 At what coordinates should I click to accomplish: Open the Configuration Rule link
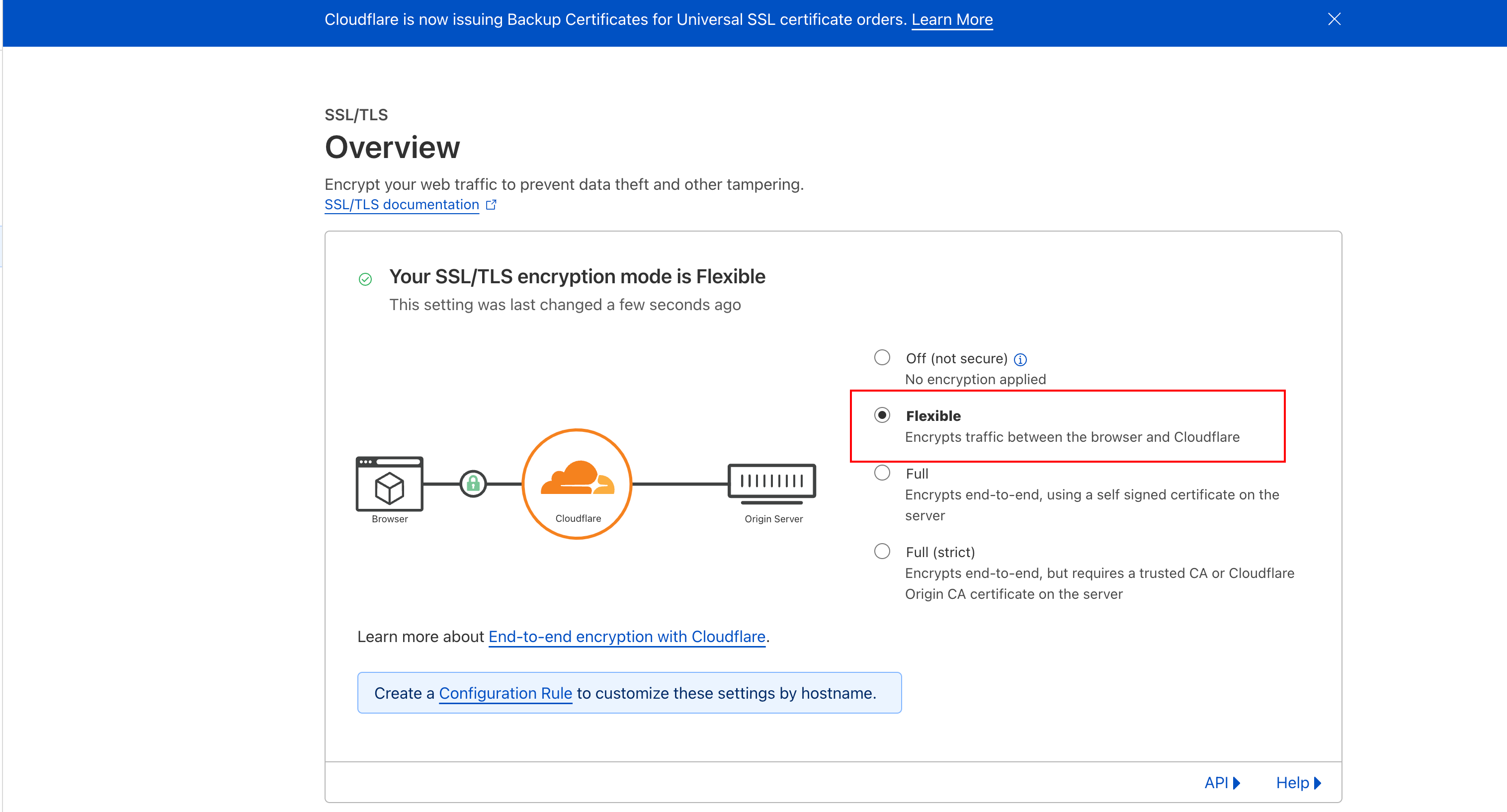coord(505,693)
